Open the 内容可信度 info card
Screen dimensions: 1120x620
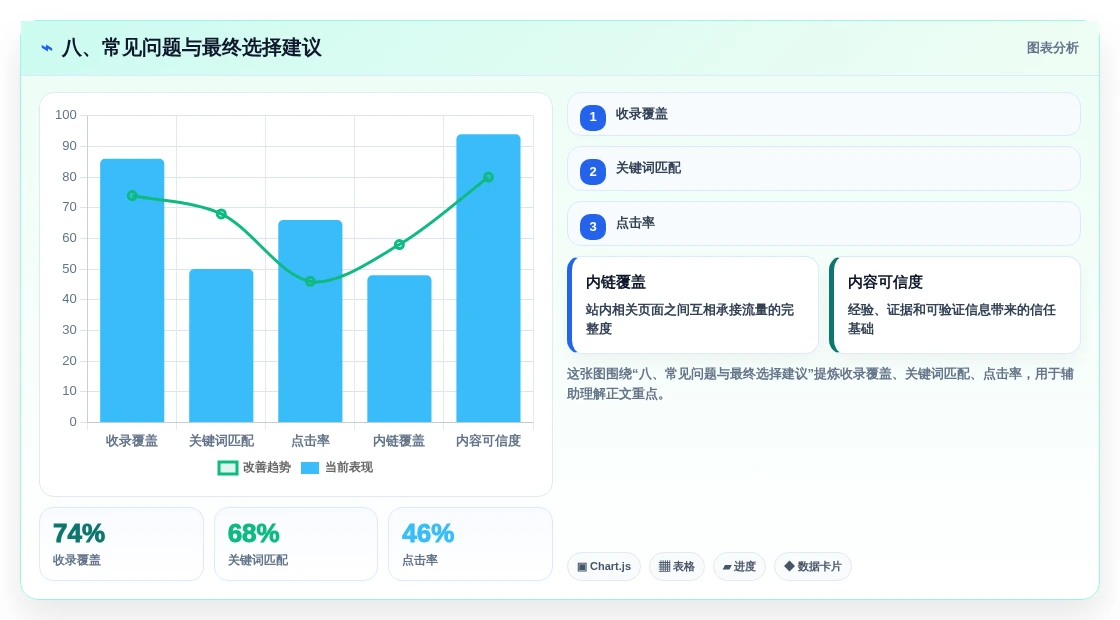pos(954,305)
